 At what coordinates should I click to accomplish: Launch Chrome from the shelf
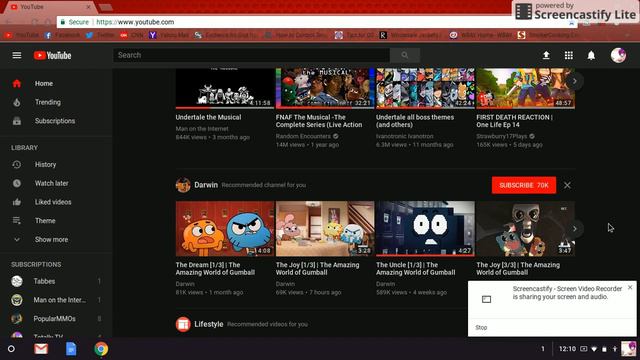pos(101,349)
